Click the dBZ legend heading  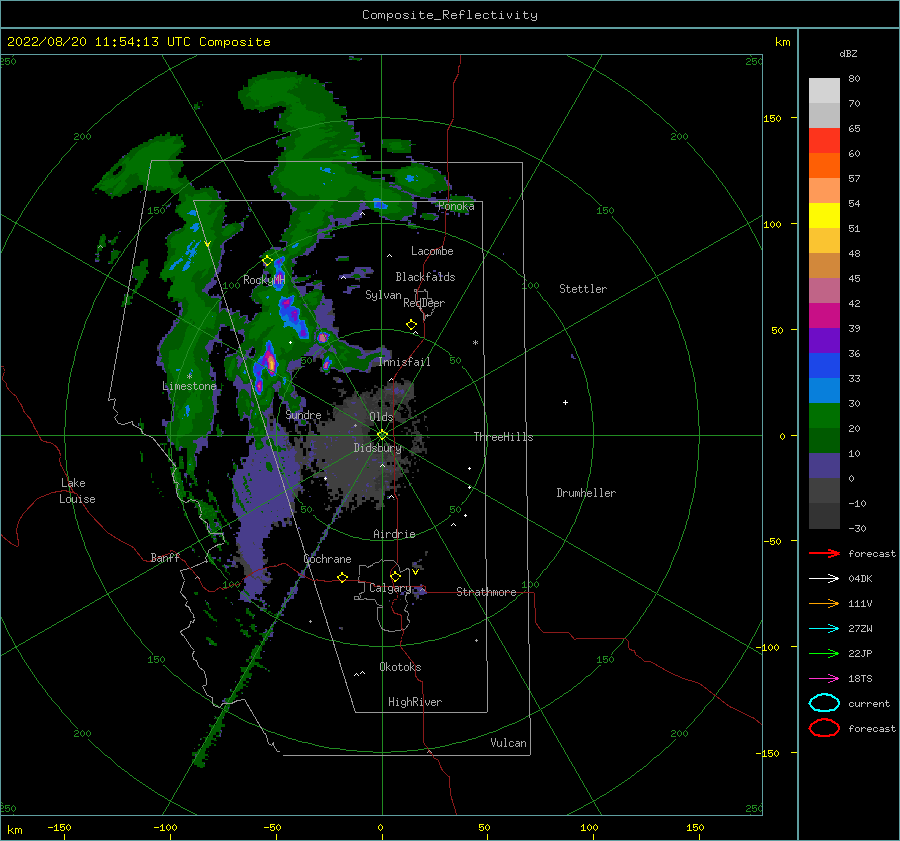(848, 54)
